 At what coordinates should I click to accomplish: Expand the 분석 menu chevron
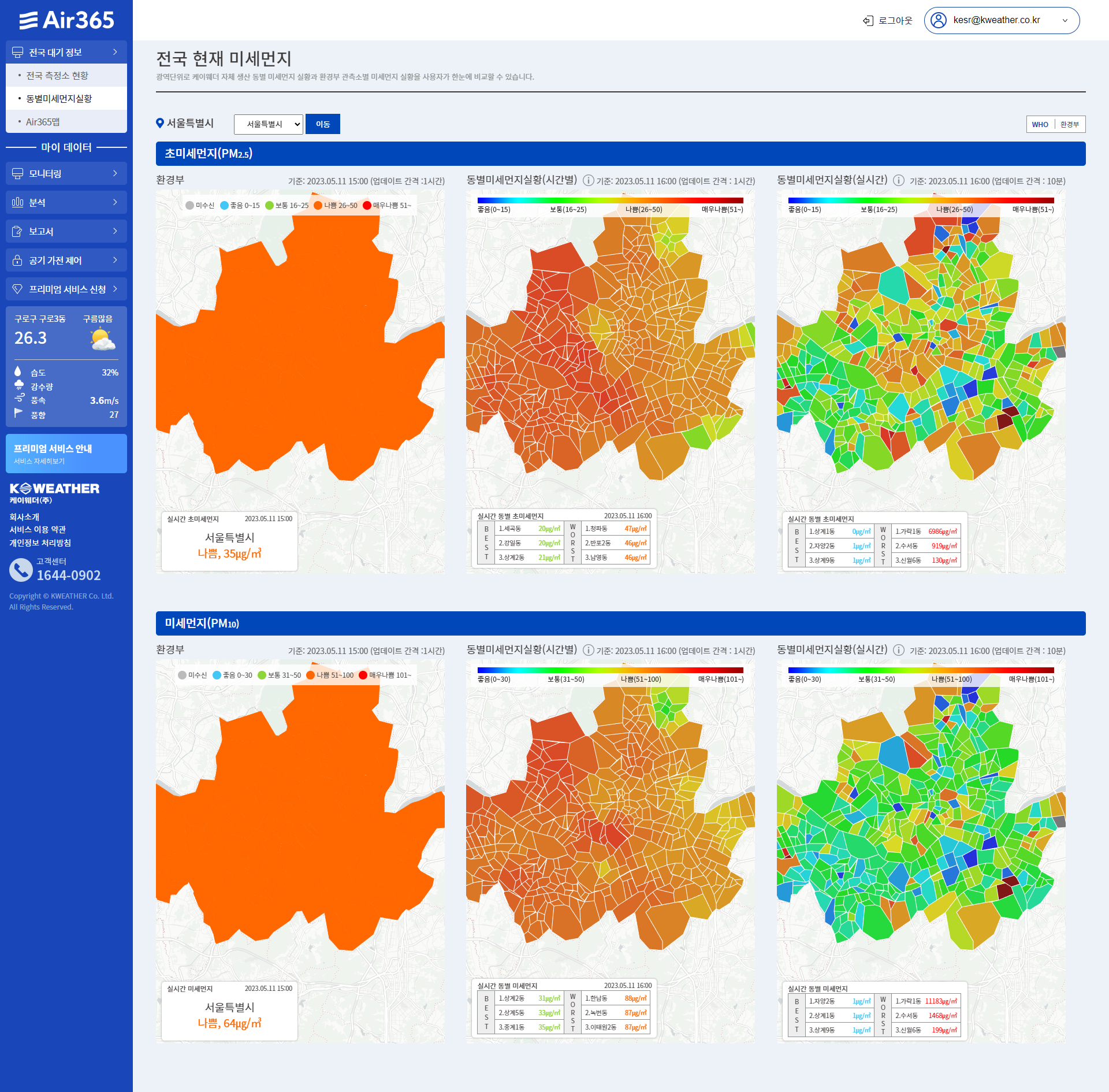tap(115, 202)
